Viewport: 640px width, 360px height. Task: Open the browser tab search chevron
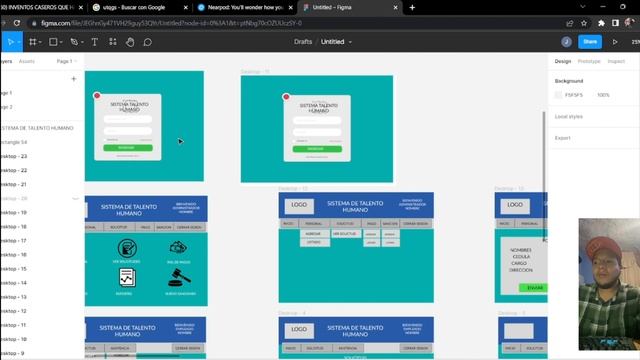coord(583,7)
